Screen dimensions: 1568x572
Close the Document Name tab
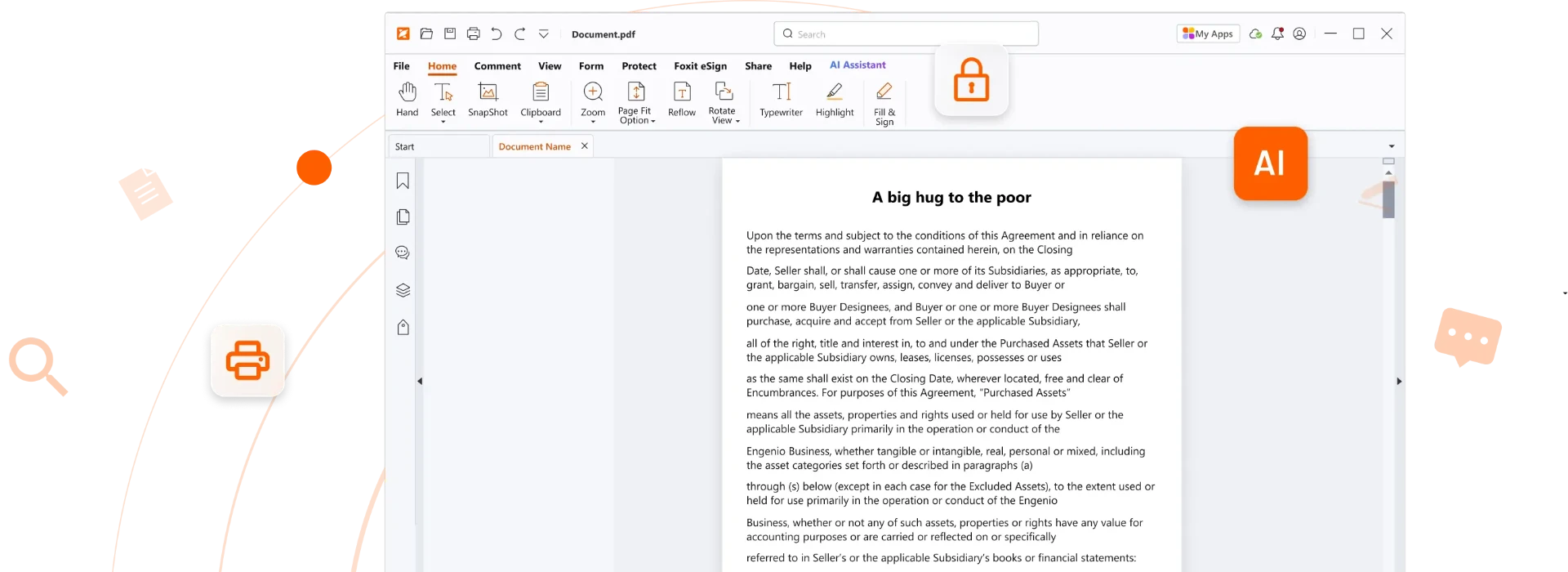(x=585, y=146)
